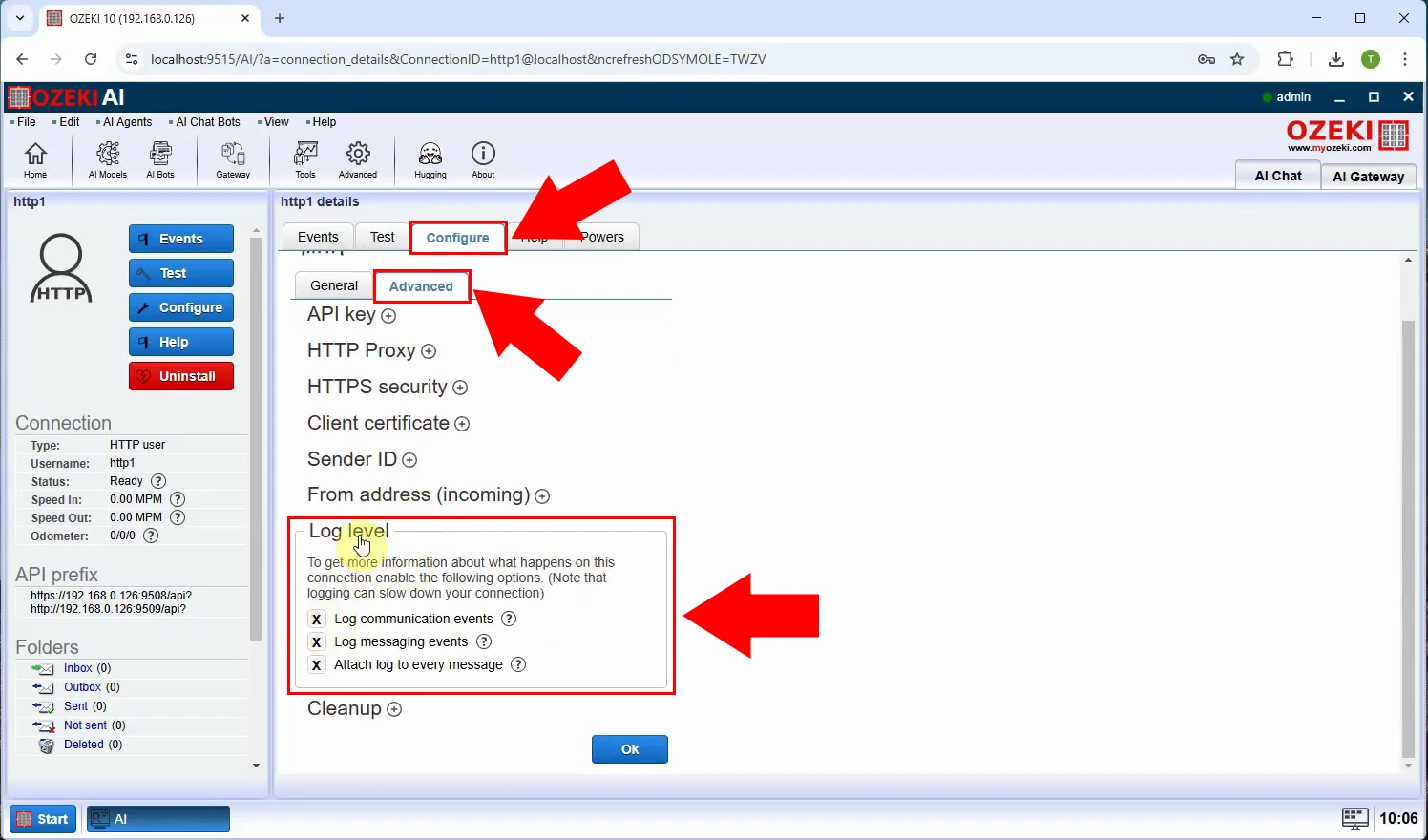Switch to the AI Chat tab
This screenshot has height=840, width=1428.
(x=1278, y=176)
